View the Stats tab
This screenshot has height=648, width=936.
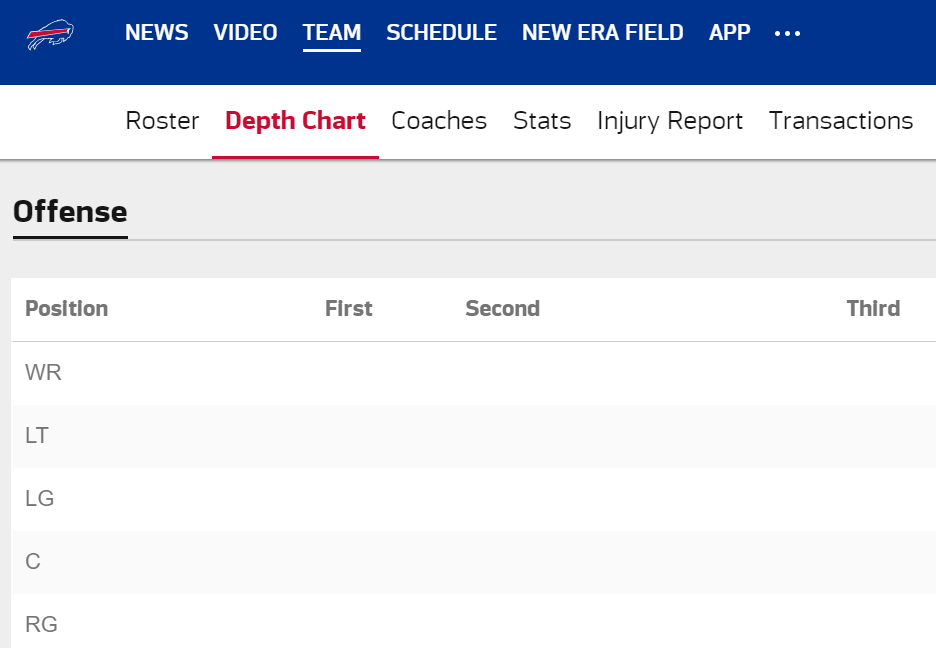pyautogui.click(x=542, y=121)
